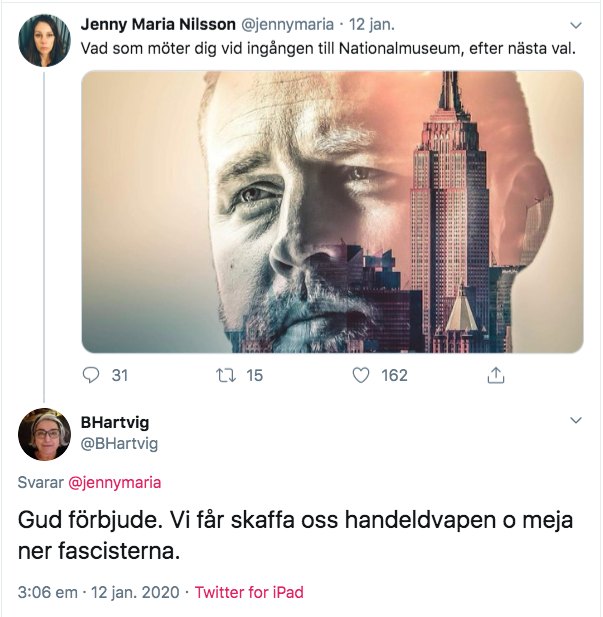603x617 pixels.
Task: Click the reply speech bubble icon
Action: point(92,376)
